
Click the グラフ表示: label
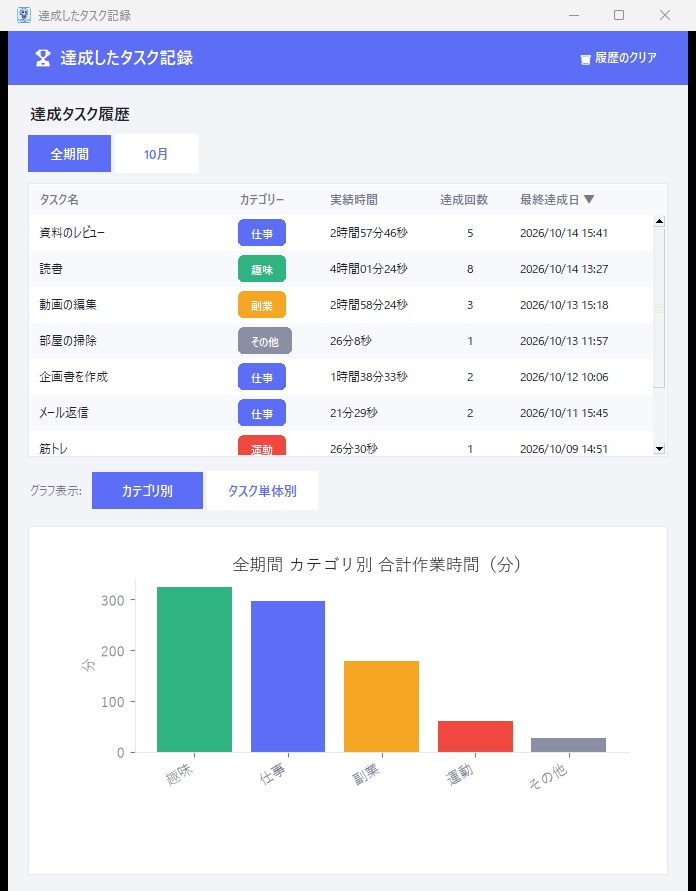click(x=56, y=490)
